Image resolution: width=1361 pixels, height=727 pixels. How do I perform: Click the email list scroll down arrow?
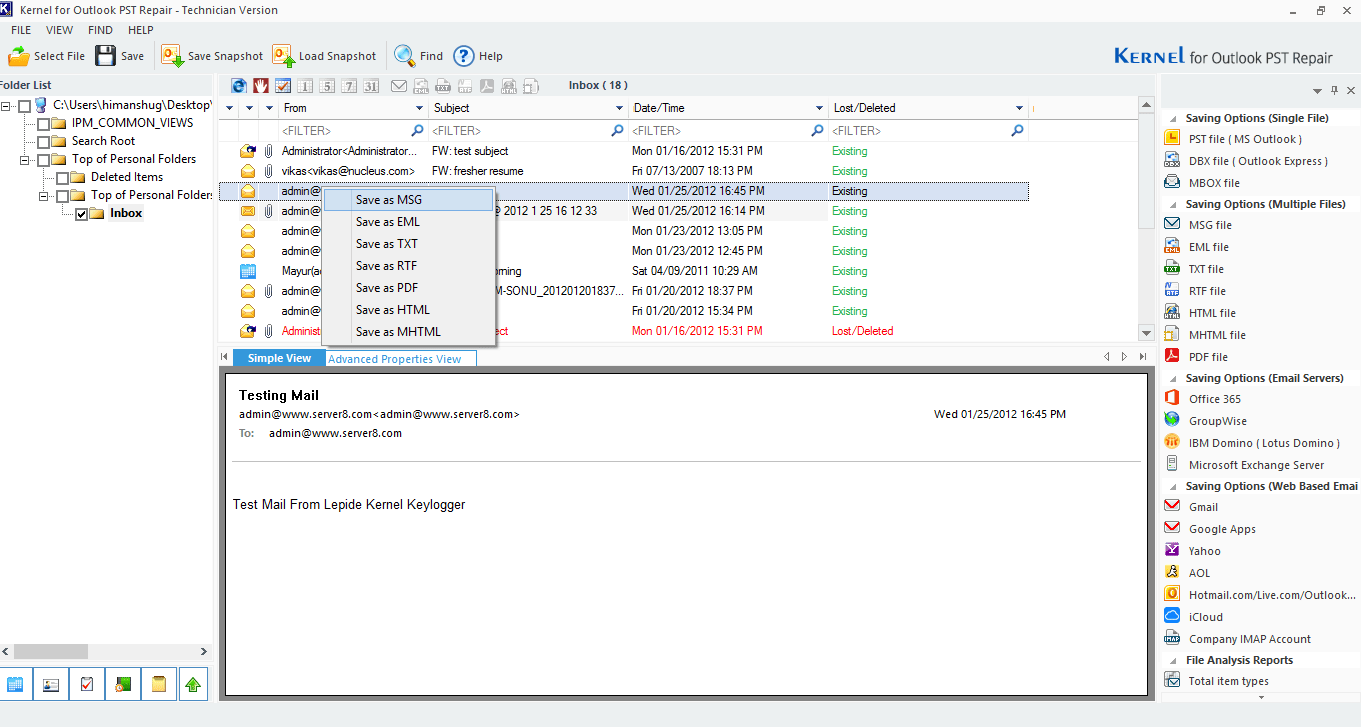pyautogui.click(x=1146, y=333)
